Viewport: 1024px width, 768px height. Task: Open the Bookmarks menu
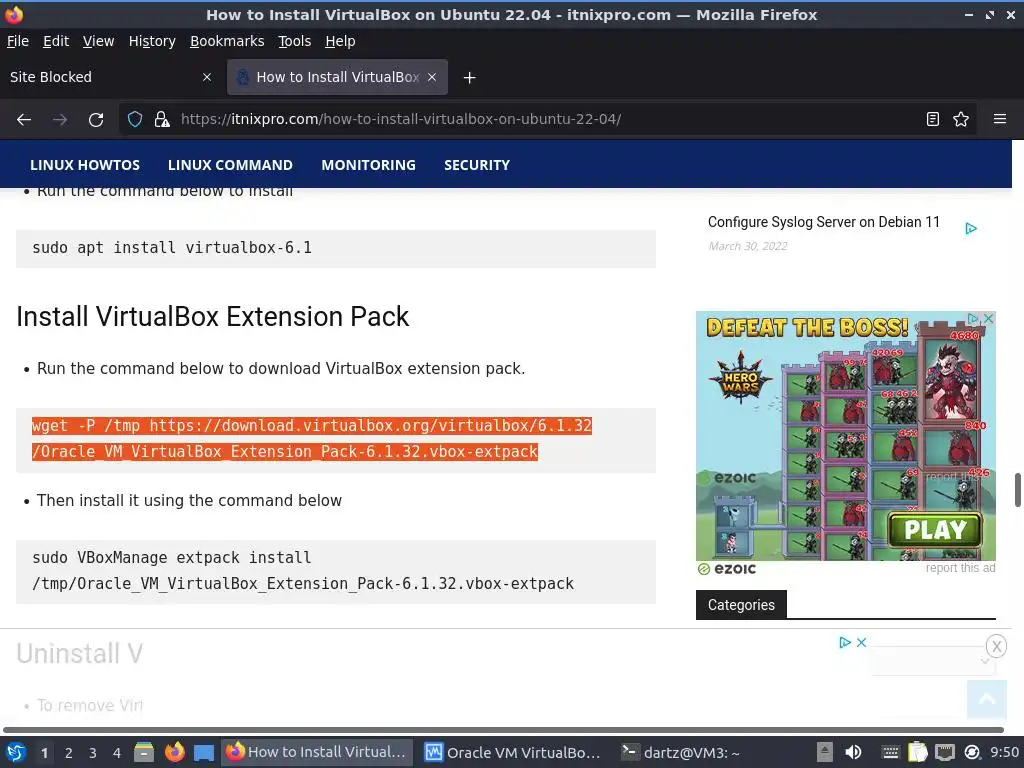click(227, 41)
